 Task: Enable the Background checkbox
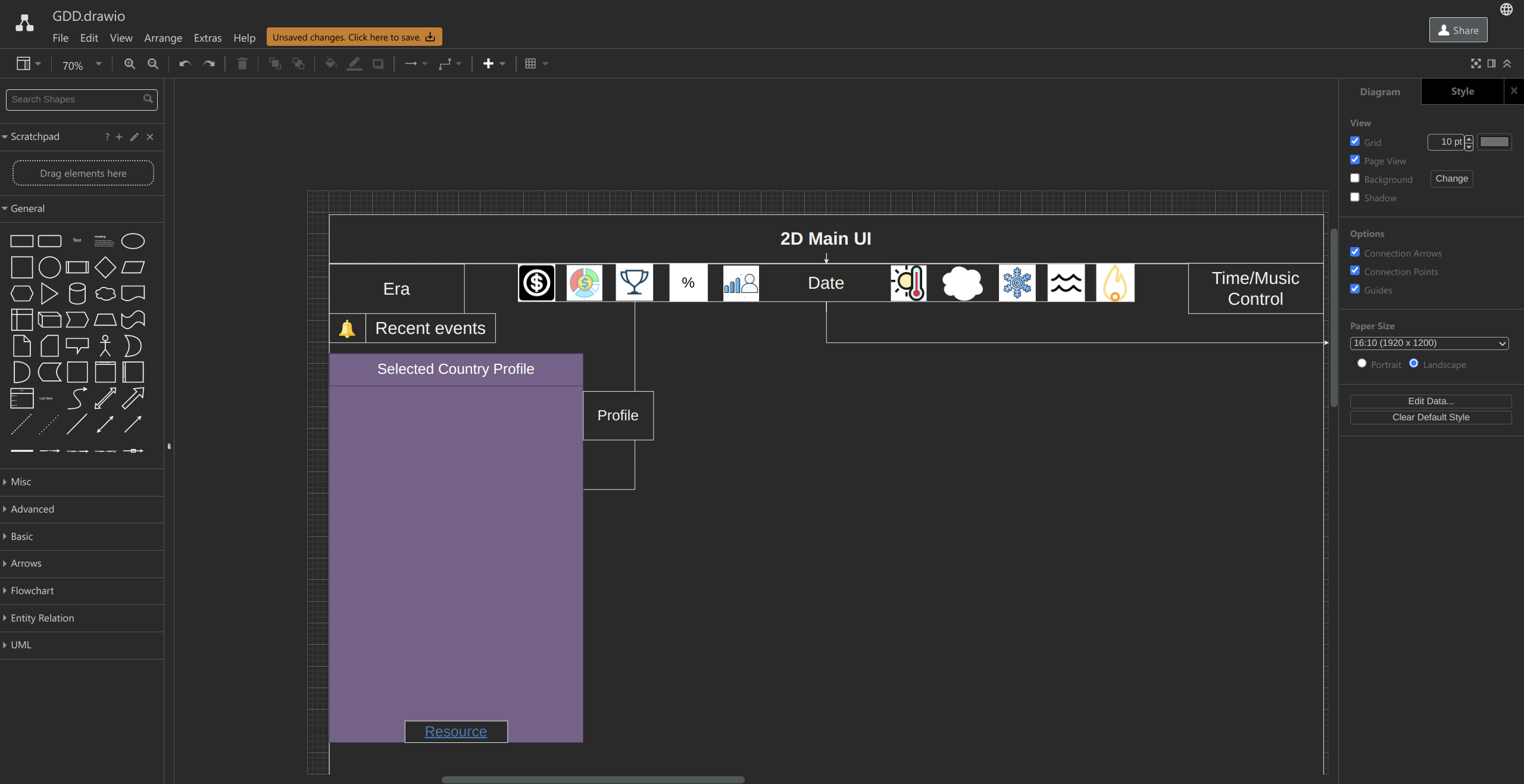click(x=1354, y=178)
